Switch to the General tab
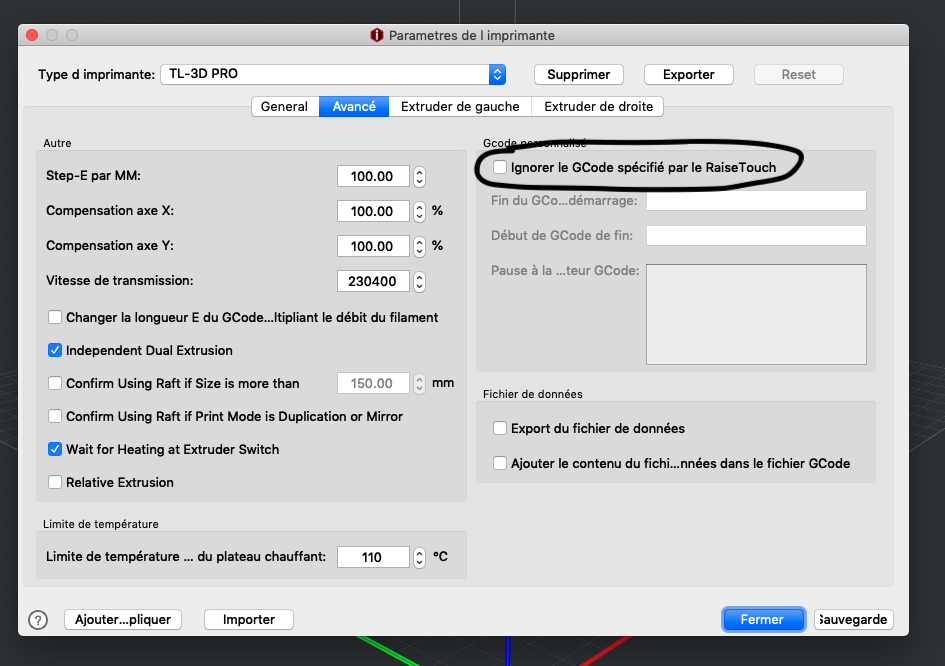 point(284,107)
